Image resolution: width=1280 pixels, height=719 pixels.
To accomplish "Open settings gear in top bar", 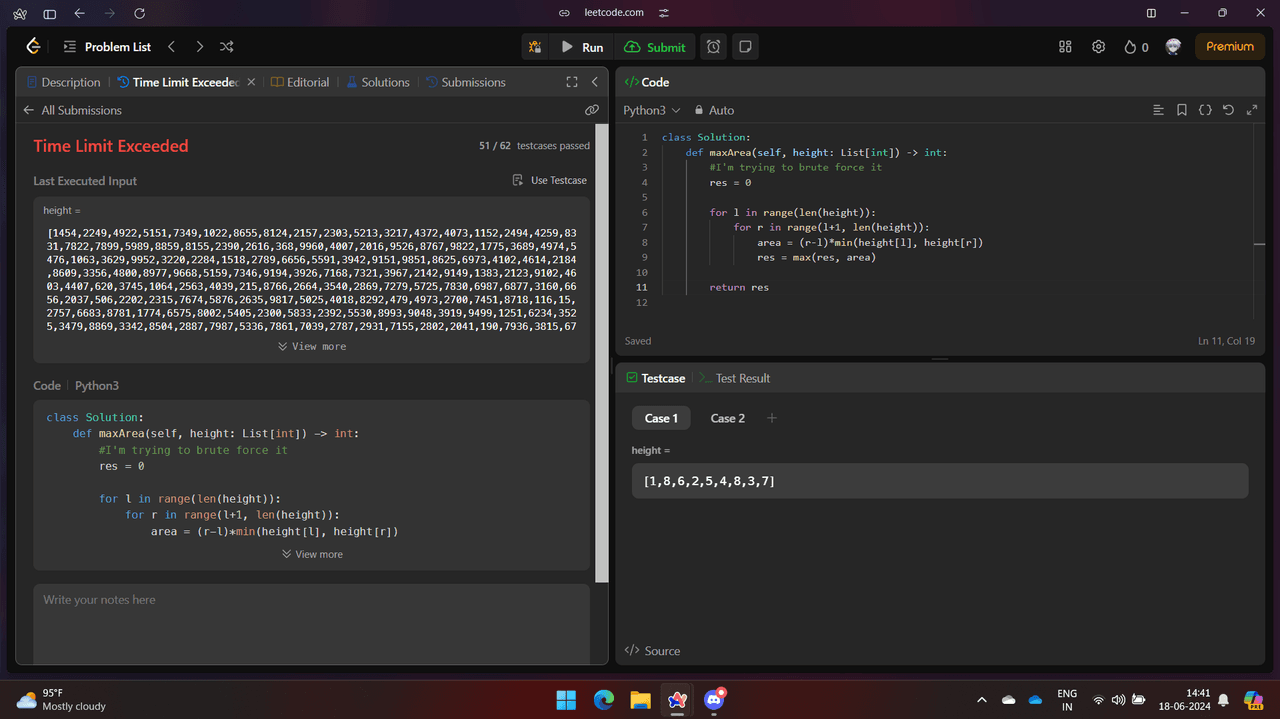I will click(1098, 47).
